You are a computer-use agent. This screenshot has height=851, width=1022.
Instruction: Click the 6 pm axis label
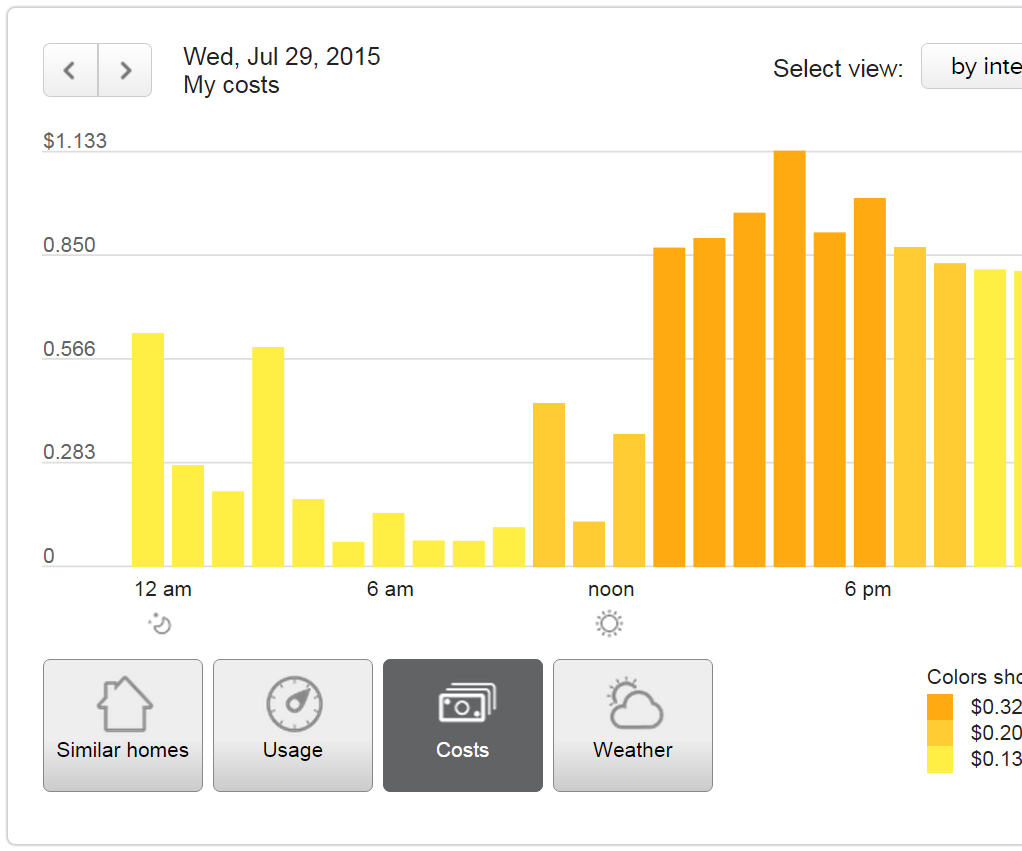[x=867, y=589]
